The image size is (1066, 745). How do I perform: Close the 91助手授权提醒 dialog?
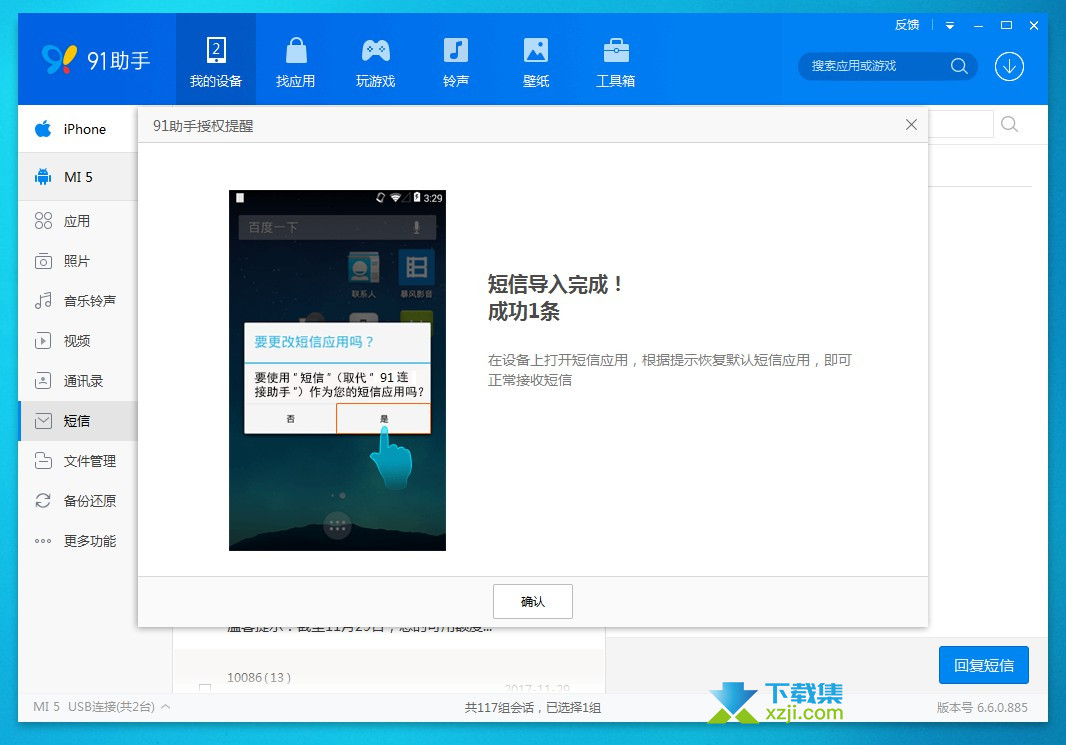coord(911,124)
